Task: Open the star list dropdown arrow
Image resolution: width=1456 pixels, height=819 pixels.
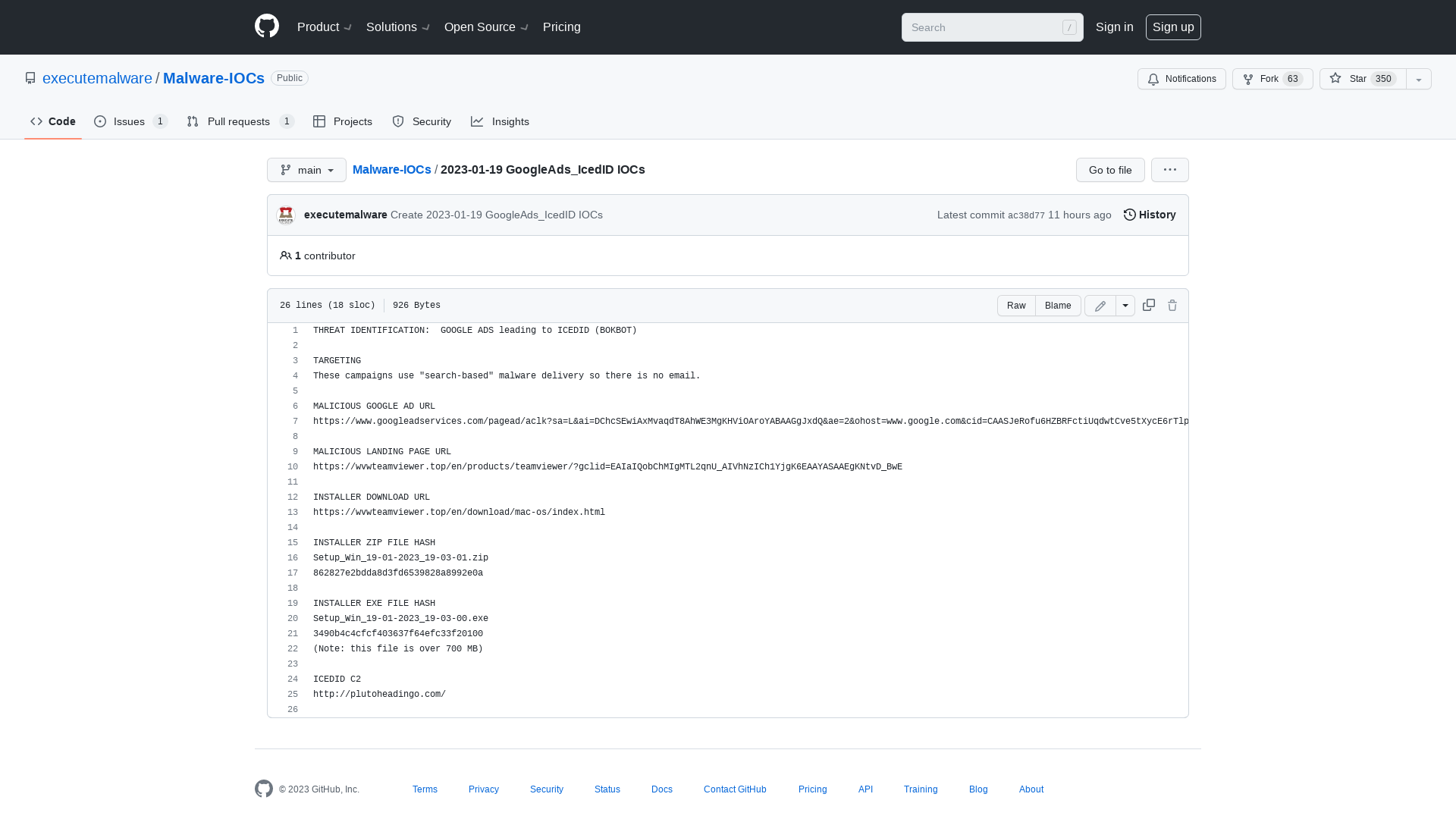Action: (x=1419, y=79)
